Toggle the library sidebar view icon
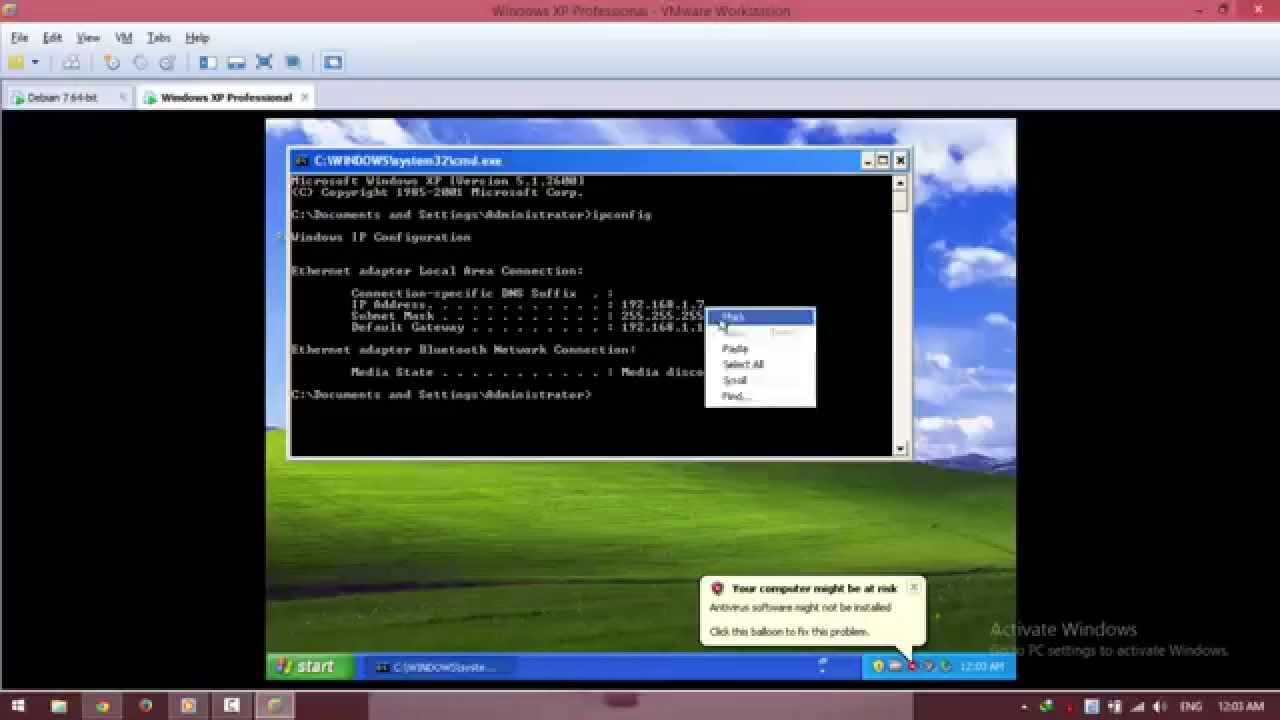Viewport: 1280px width, 720px height. coord(208,62)
